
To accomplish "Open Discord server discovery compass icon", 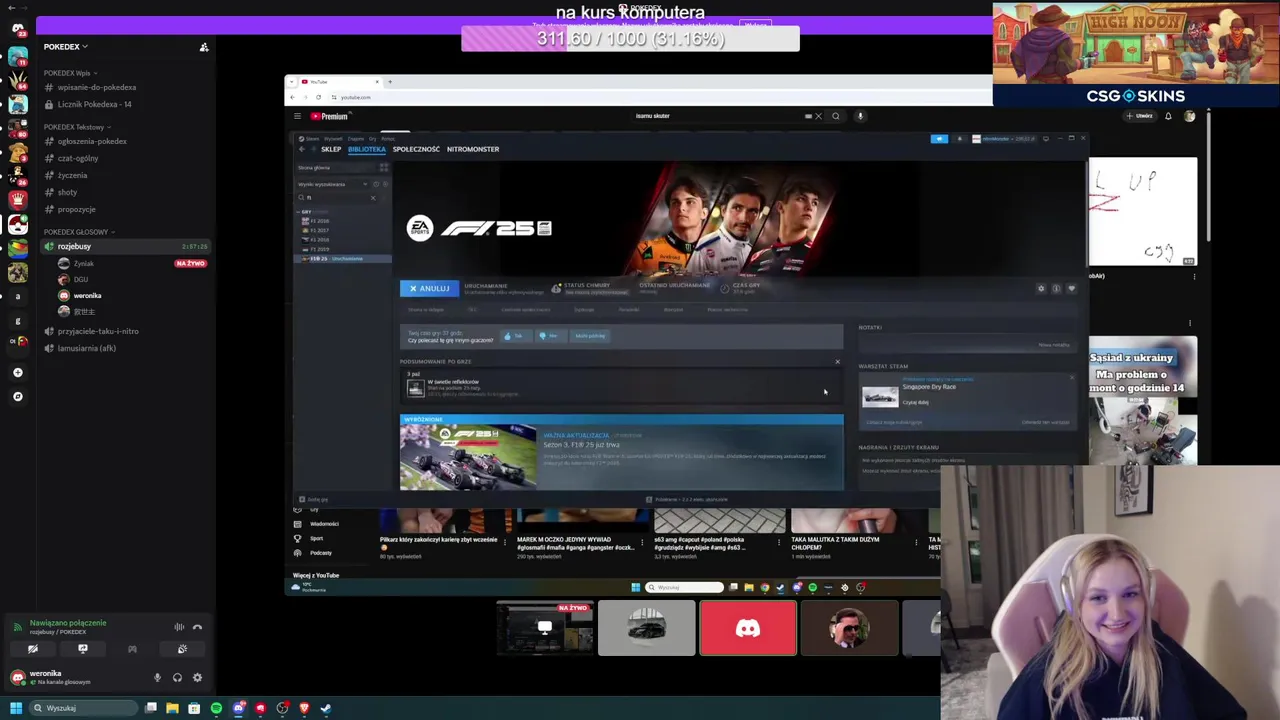I will [17, 396].
